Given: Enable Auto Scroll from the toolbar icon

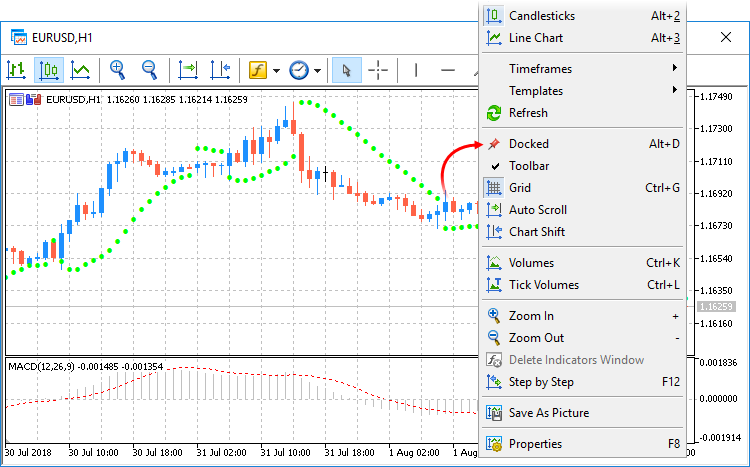Looking at the screenshot, I should pos(188,70).
